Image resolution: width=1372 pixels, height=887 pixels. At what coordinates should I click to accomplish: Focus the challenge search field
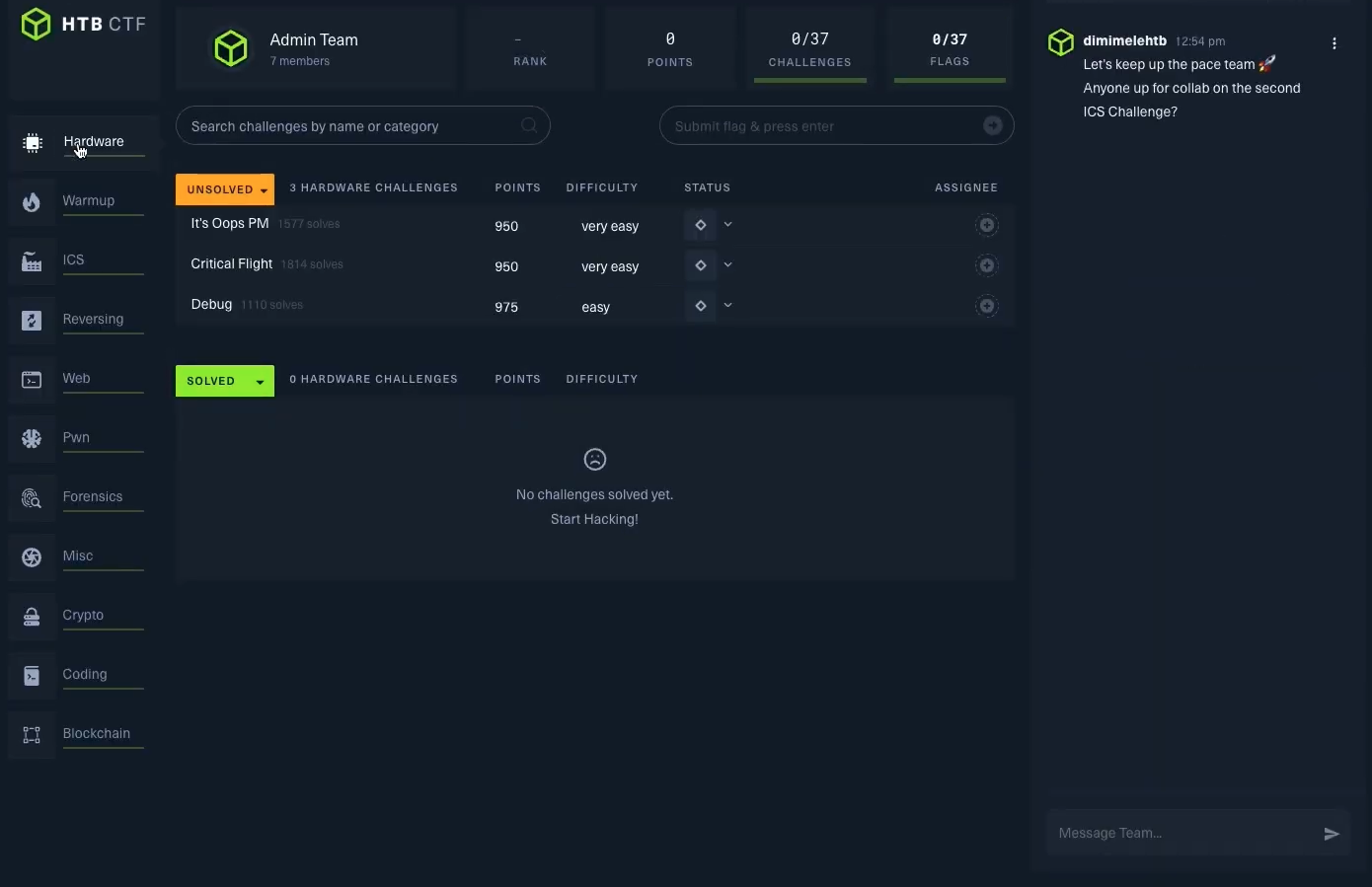coord(362,126)
